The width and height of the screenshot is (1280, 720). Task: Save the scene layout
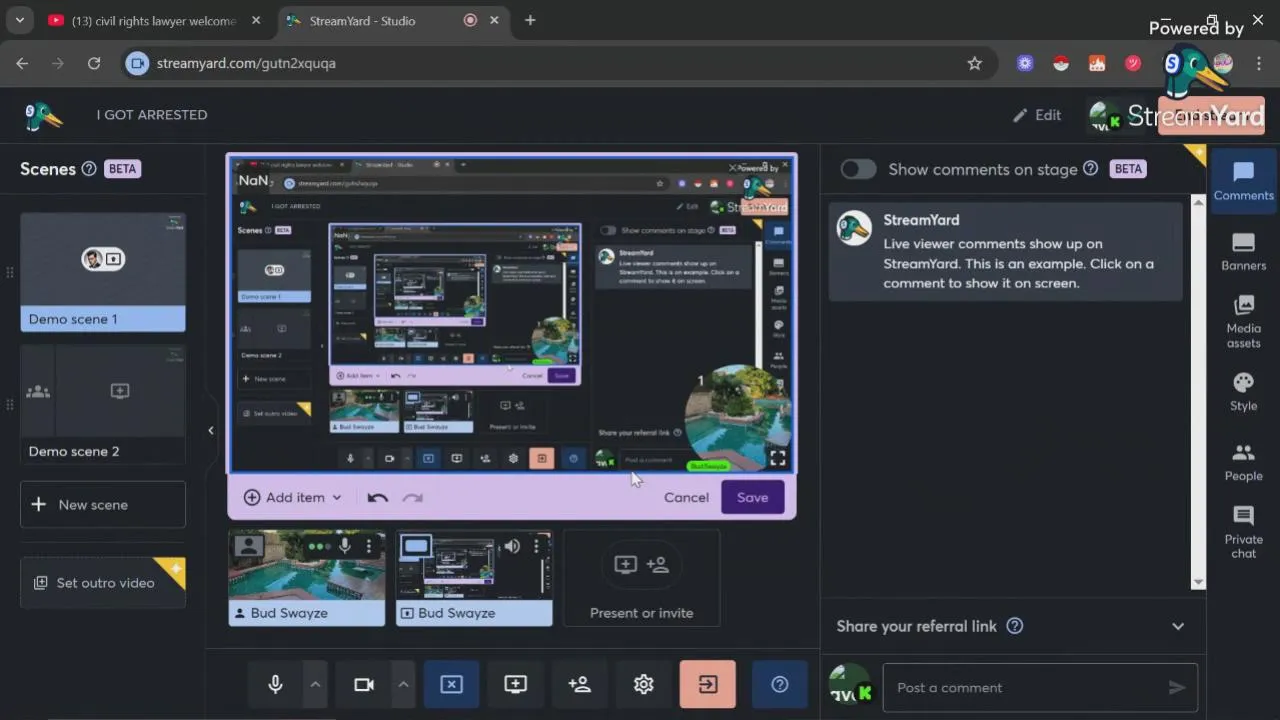pyautogui.click(x=752, y=497)
